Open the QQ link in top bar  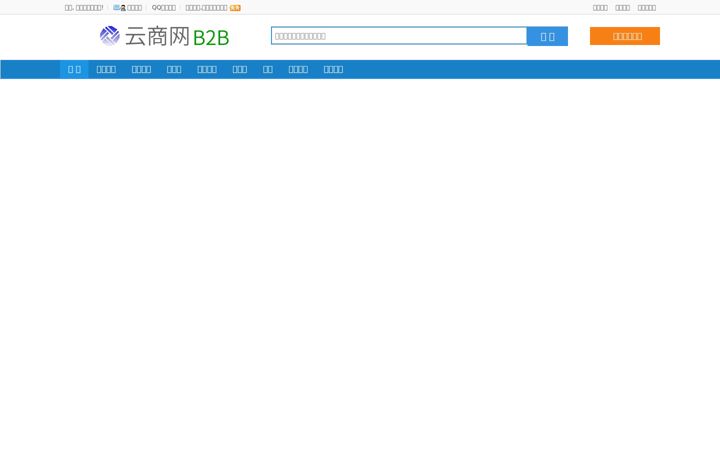pos(164,8)
